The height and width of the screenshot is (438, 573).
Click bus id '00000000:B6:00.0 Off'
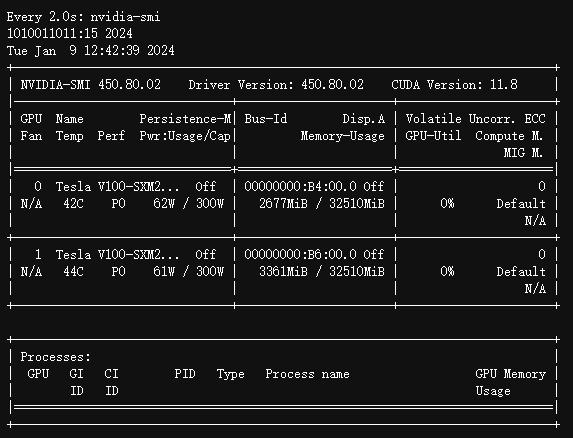tap(314, 255)
